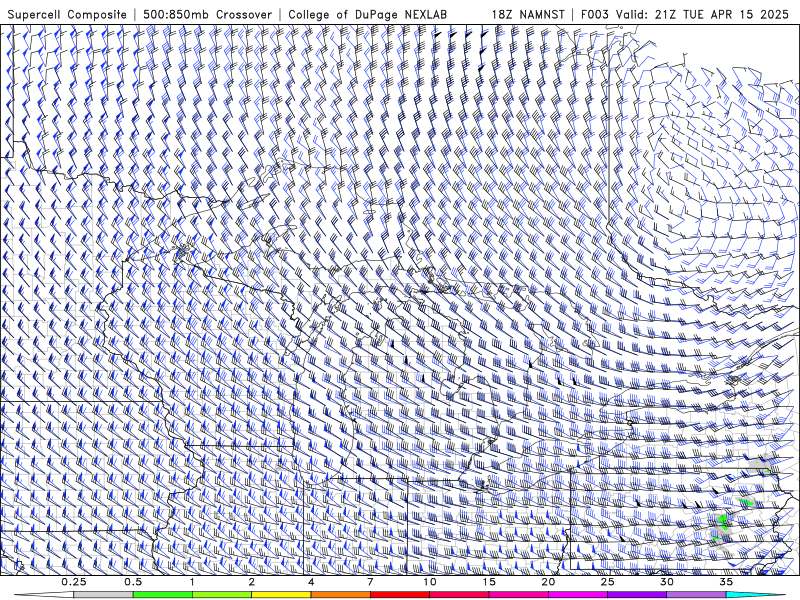This screenshot has width=800, height=600.
Task: Click the 0.25 legend value
Action: (x=74, y=582)
